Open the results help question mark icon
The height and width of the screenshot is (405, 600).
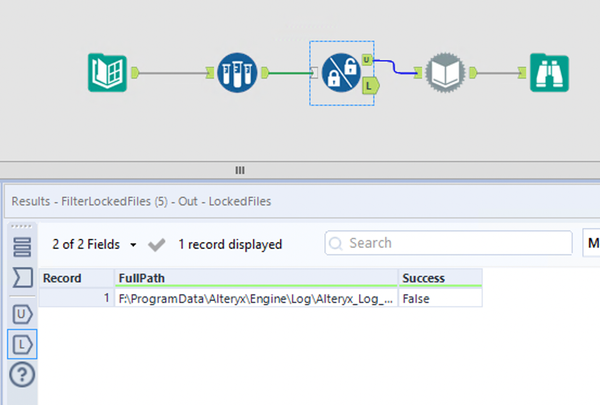tap(22, 374)
